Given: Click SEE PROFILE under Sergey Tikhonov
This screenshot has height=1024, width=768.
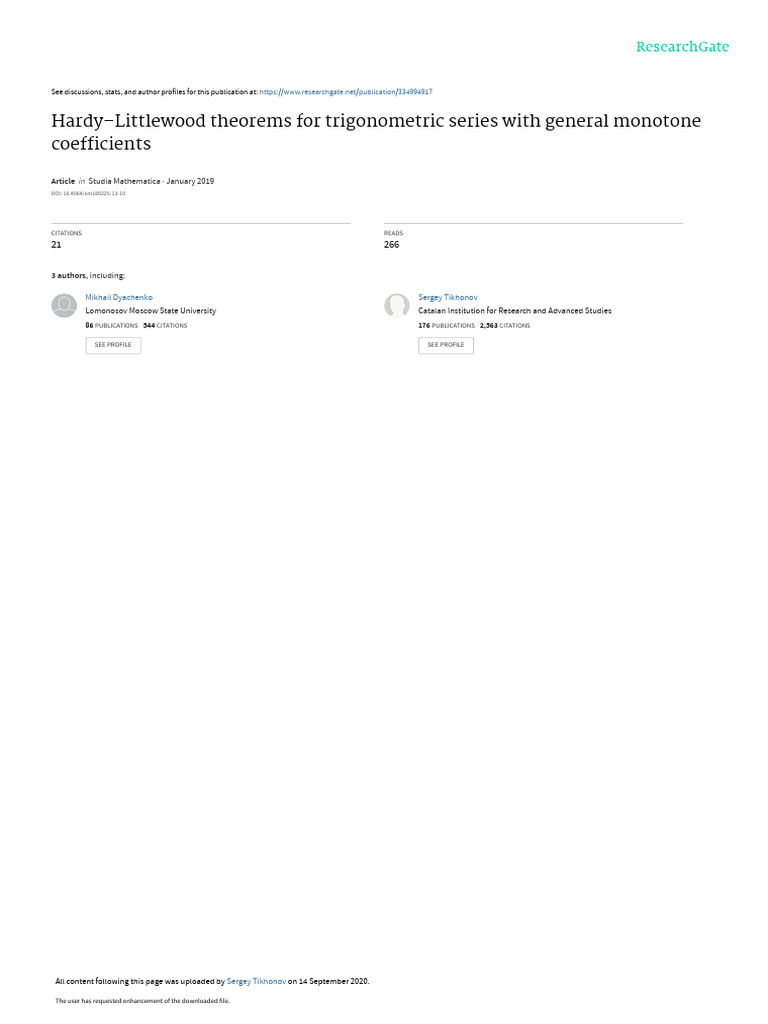Looking at the screenshot, I should click(x=446, y=345).
